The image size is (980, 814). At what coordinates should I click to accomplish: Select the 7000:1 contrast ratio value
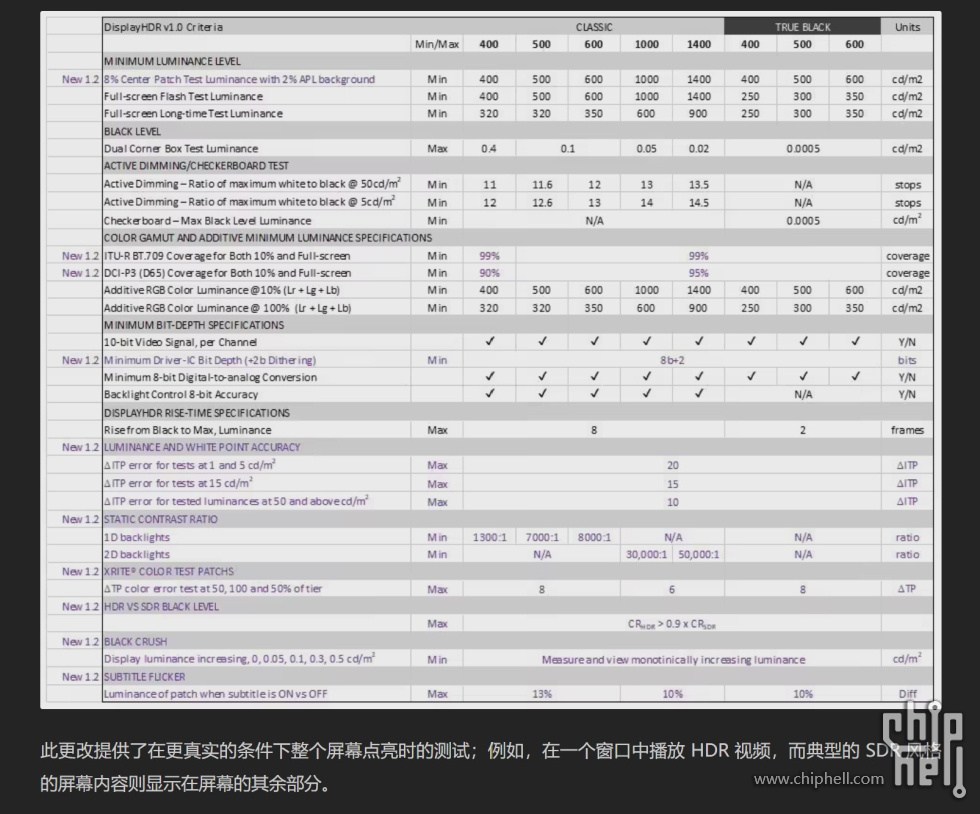pyautogui.click(x=542, y=537)
